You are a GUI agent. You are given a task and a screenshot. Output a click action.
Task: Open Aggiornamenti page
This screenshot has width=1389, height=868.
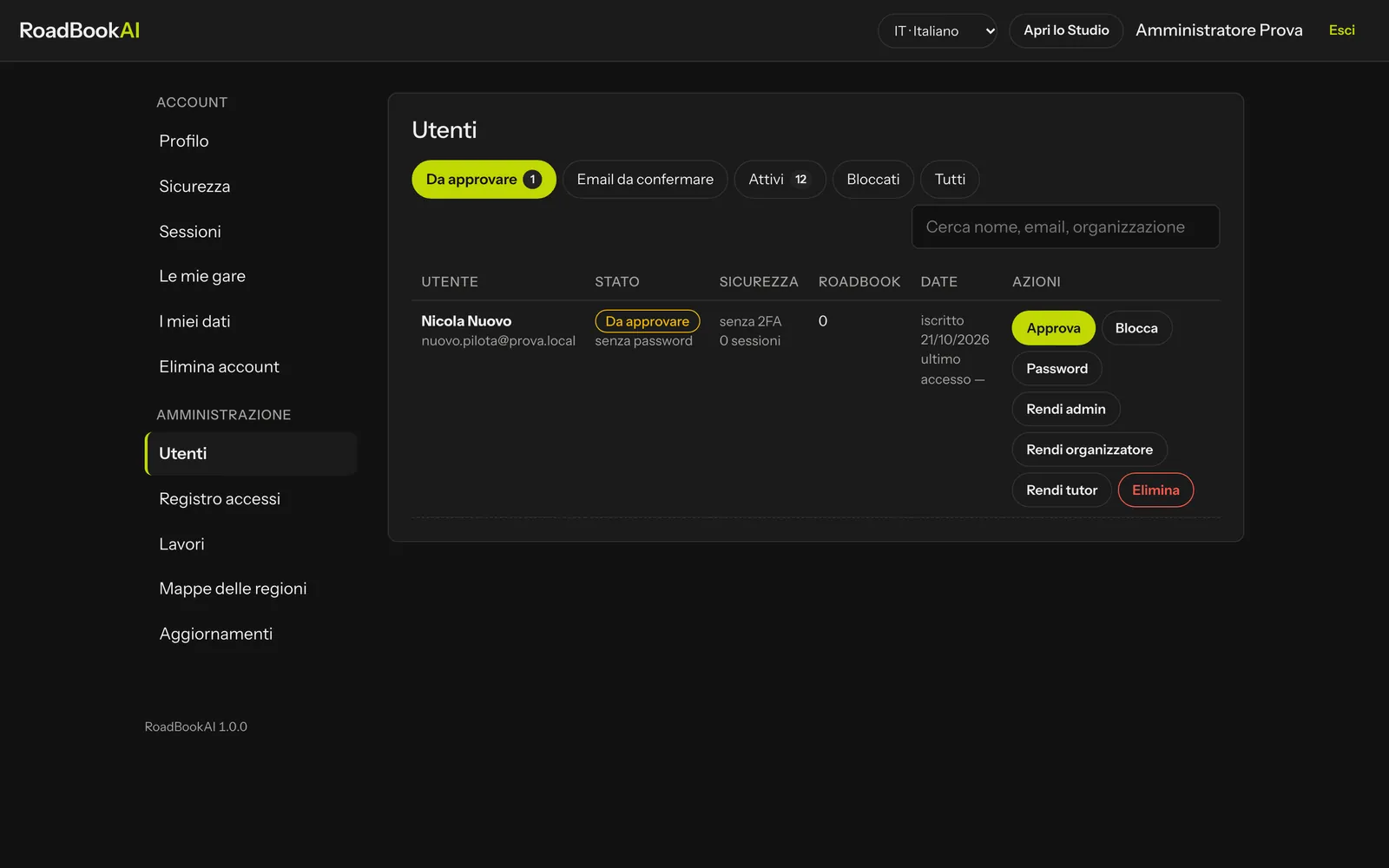pyautogui.click(x=251, y=634)
